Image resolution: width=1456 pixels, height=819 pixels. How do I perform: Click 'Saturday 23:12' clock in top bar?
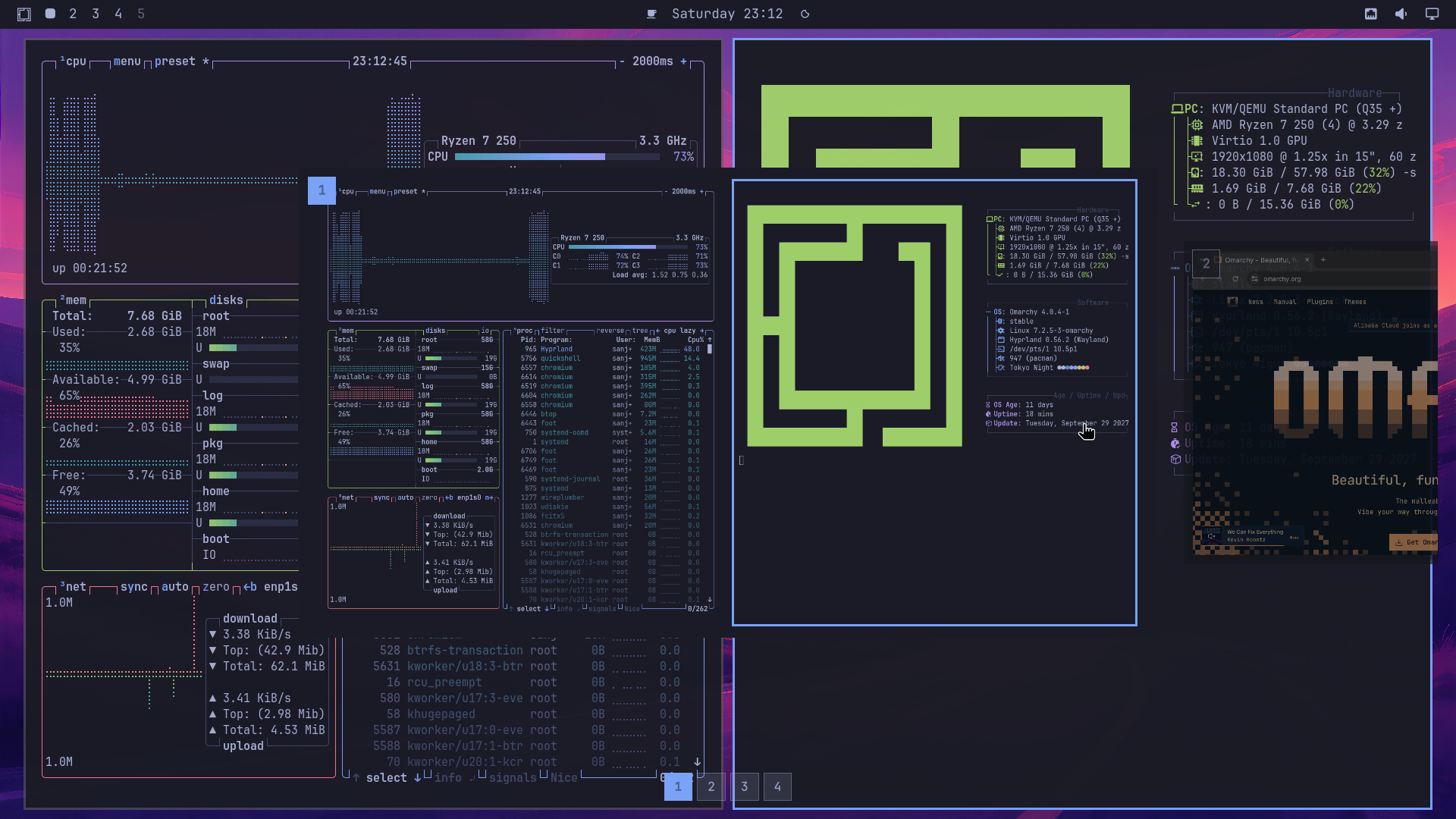pos(727,14)
